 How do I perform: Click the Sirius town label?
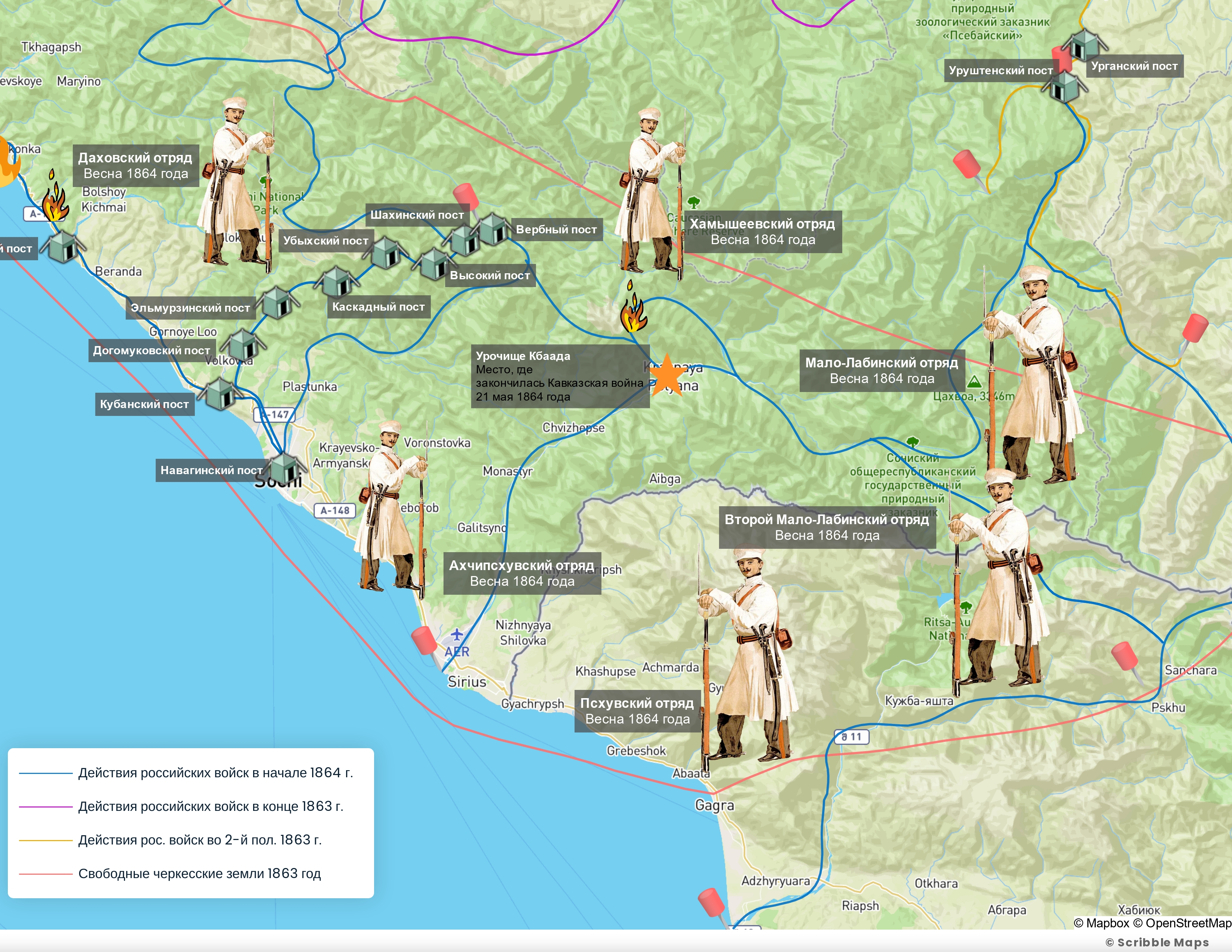[x=467, y=682]
